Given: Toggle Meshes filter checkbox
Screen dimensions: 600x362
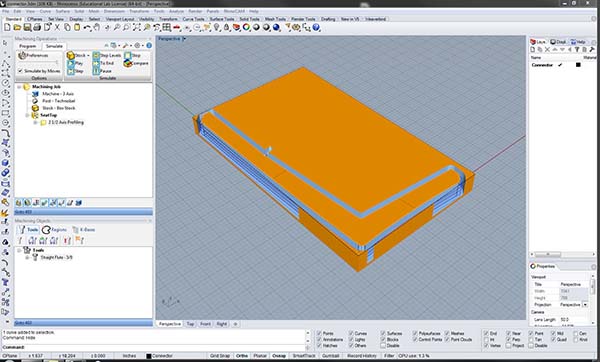Looking at the screenshot, I should (447, 333).
